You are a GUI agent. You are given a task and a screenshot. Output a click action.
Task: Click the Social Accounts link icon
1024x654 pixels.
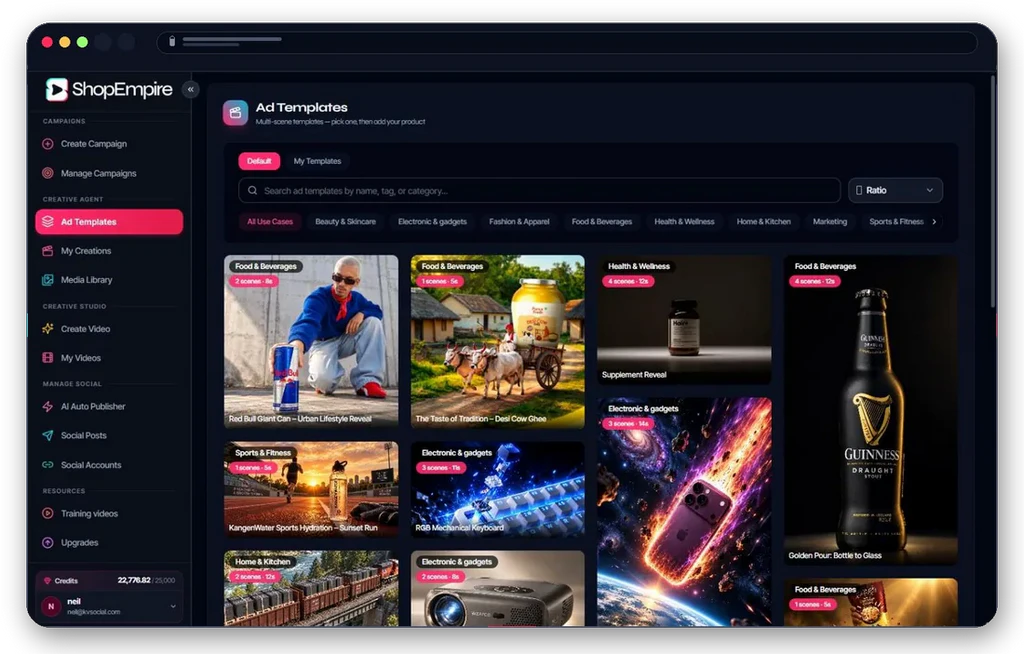tap(48, 465)
